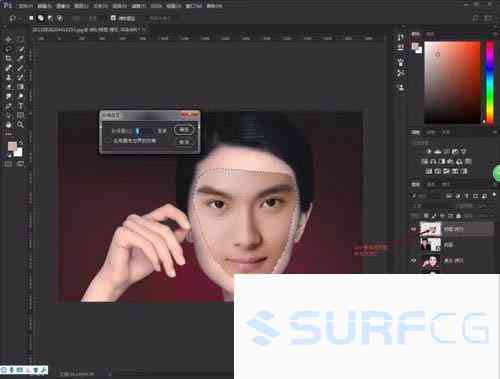Open the File menu

26,6
